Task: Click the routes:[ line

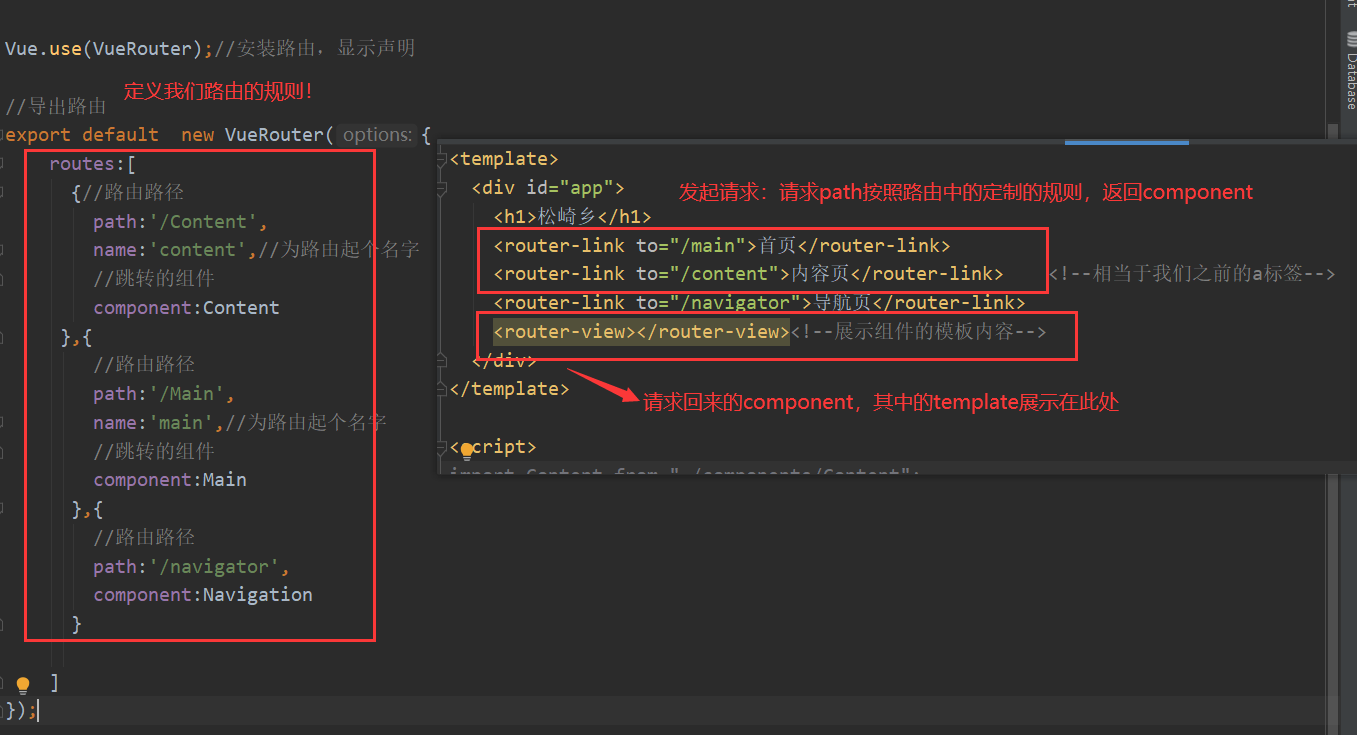Action: click(92, 164)
